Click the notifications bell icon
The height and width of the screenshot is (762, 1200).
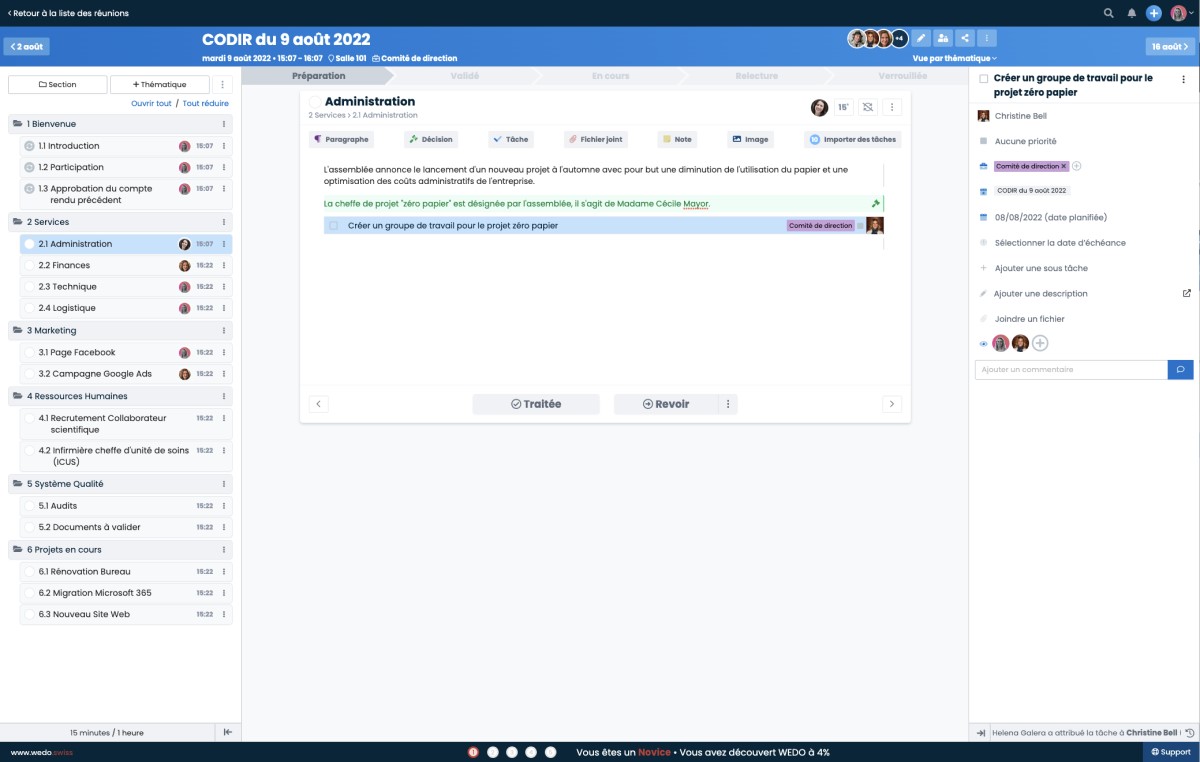click(1132, 13)
